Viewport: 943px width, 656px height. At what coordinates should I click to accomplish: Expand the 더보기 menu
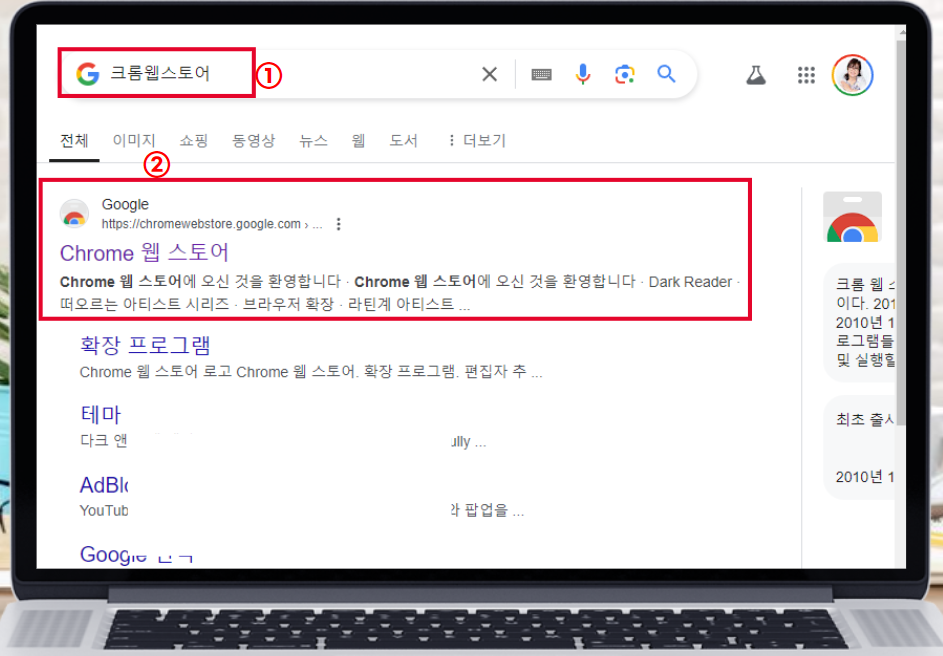pos(477,141)
